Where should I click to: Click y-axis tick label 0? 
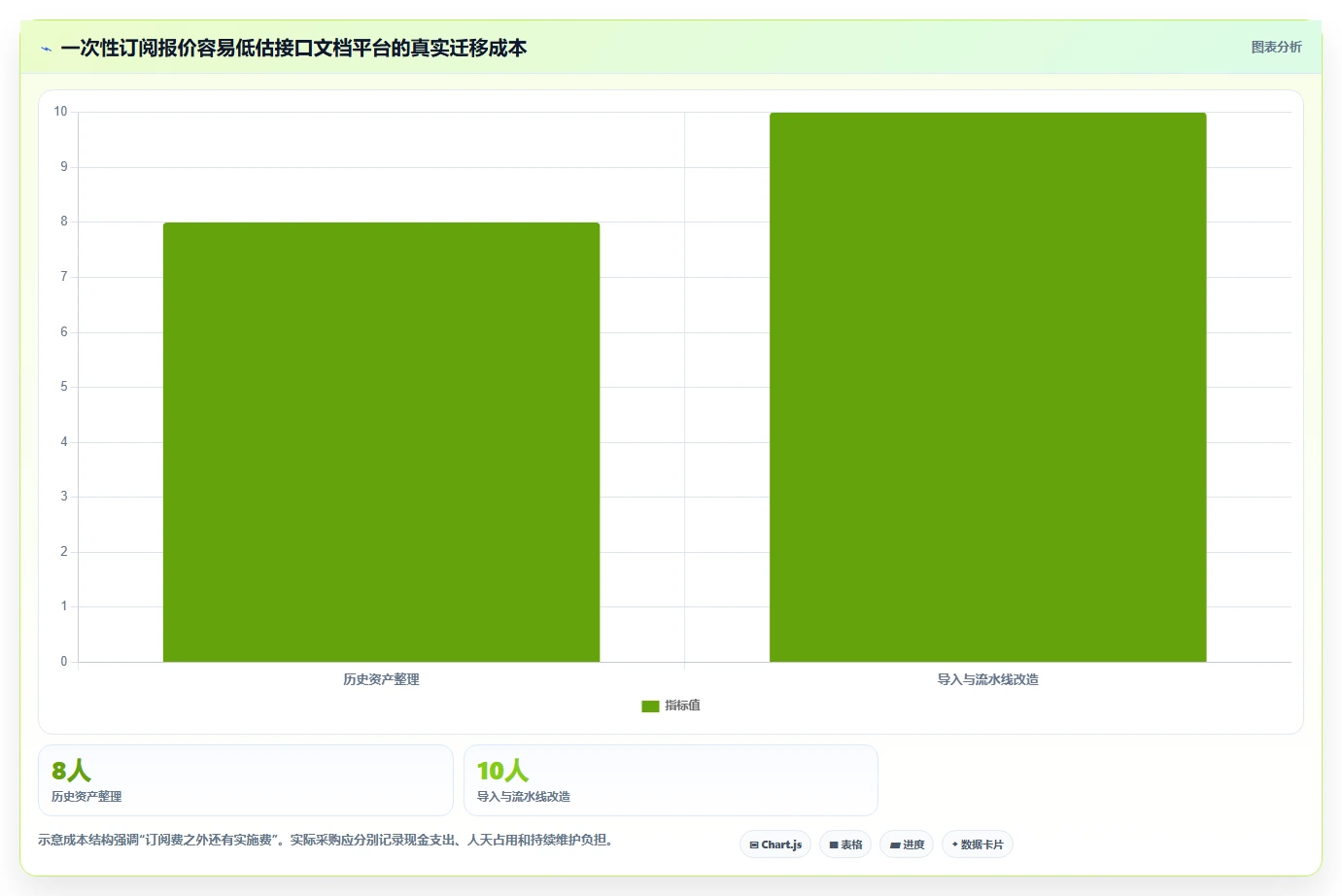pyautogui.click(x=64, y=662)
